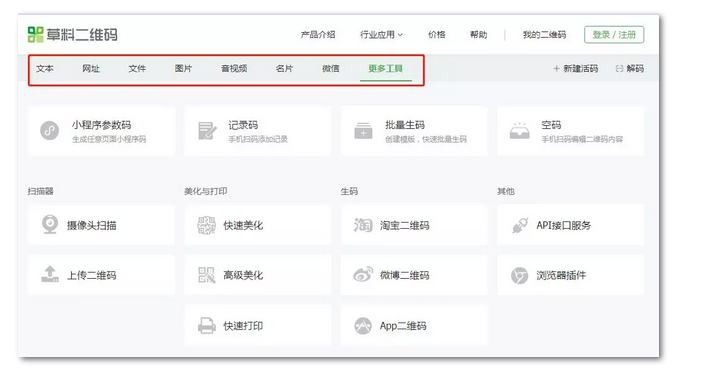The image size is (702, 376).
Task: Click the 摄像头扫描 label
Action: tap(92, 225)
